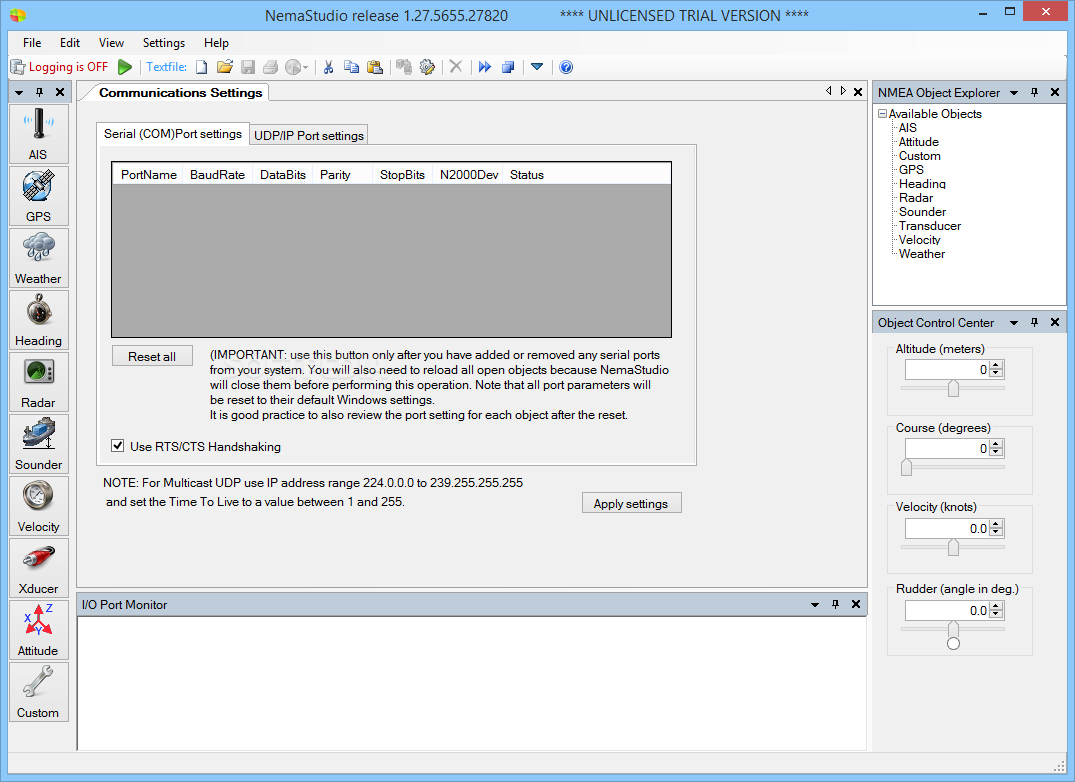1075x782 pixels.
Task: Open the Settings menu
Action: point(164,42)
